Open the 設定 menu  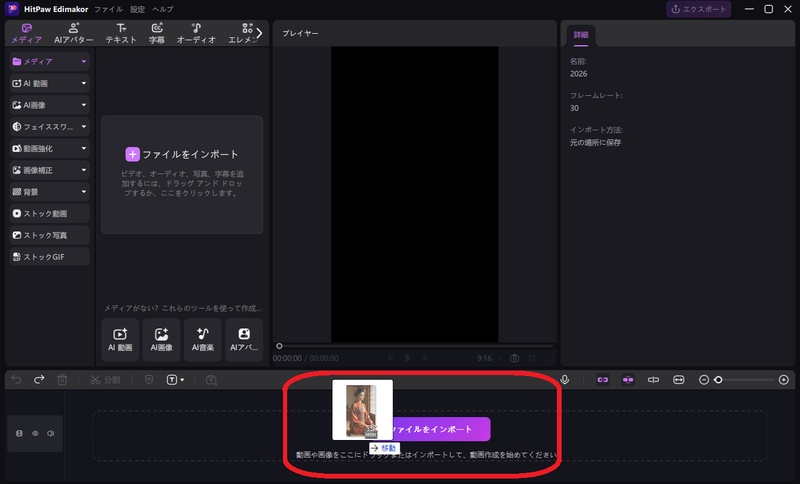[137, 9]
